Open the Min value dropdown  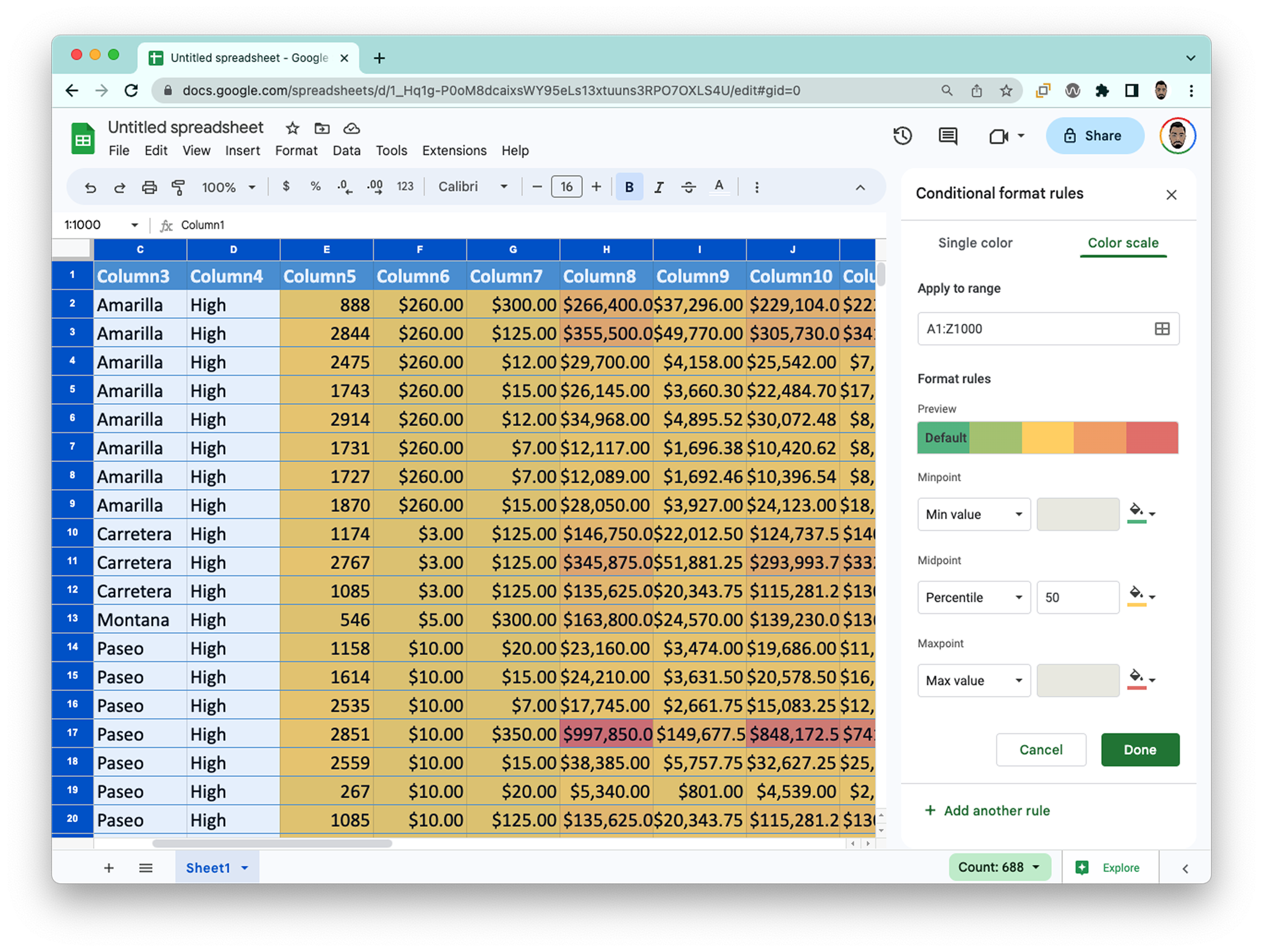coord(974,514)
